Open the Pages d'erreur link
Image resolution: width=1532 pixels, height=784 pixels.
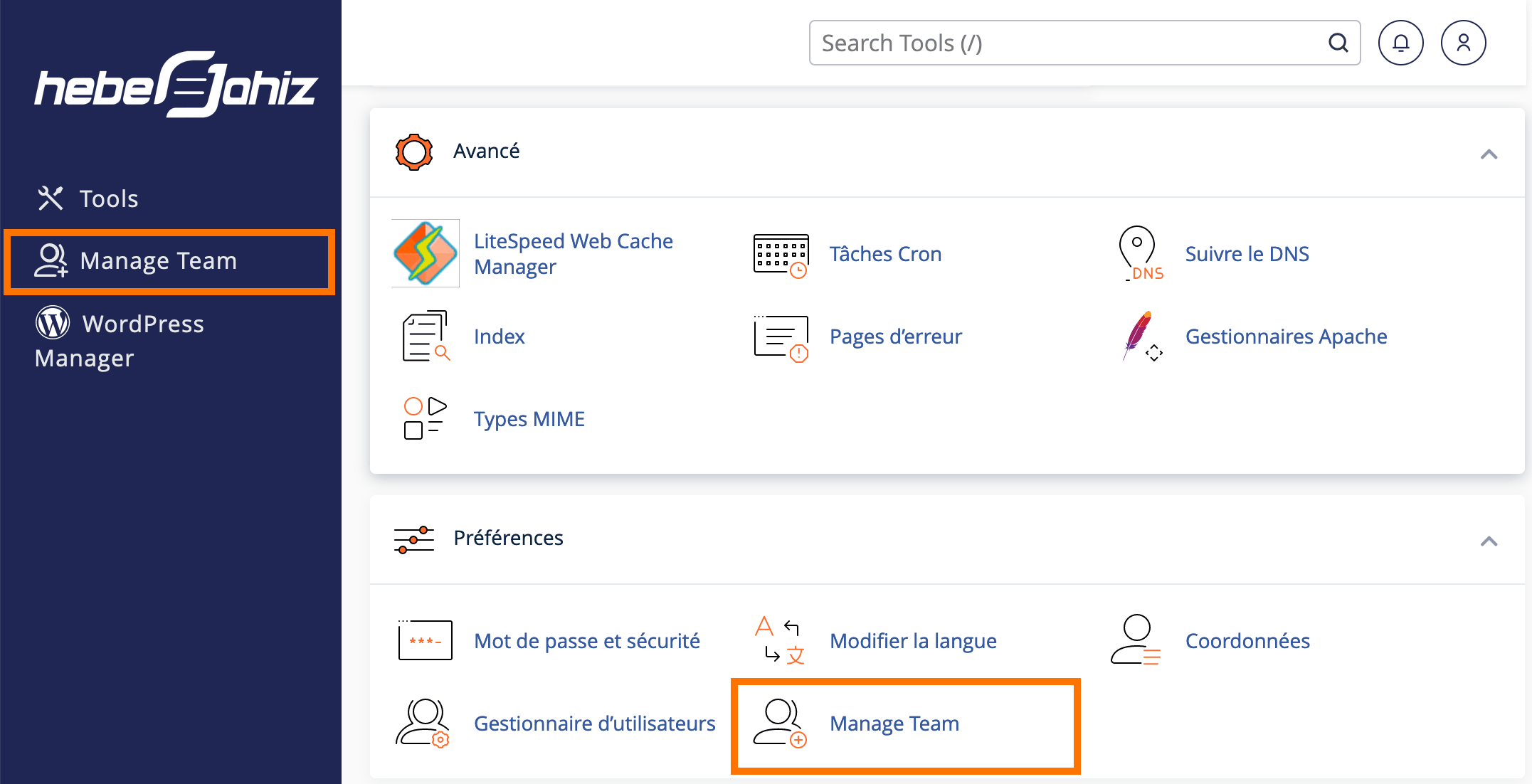[x=895, y=337]
